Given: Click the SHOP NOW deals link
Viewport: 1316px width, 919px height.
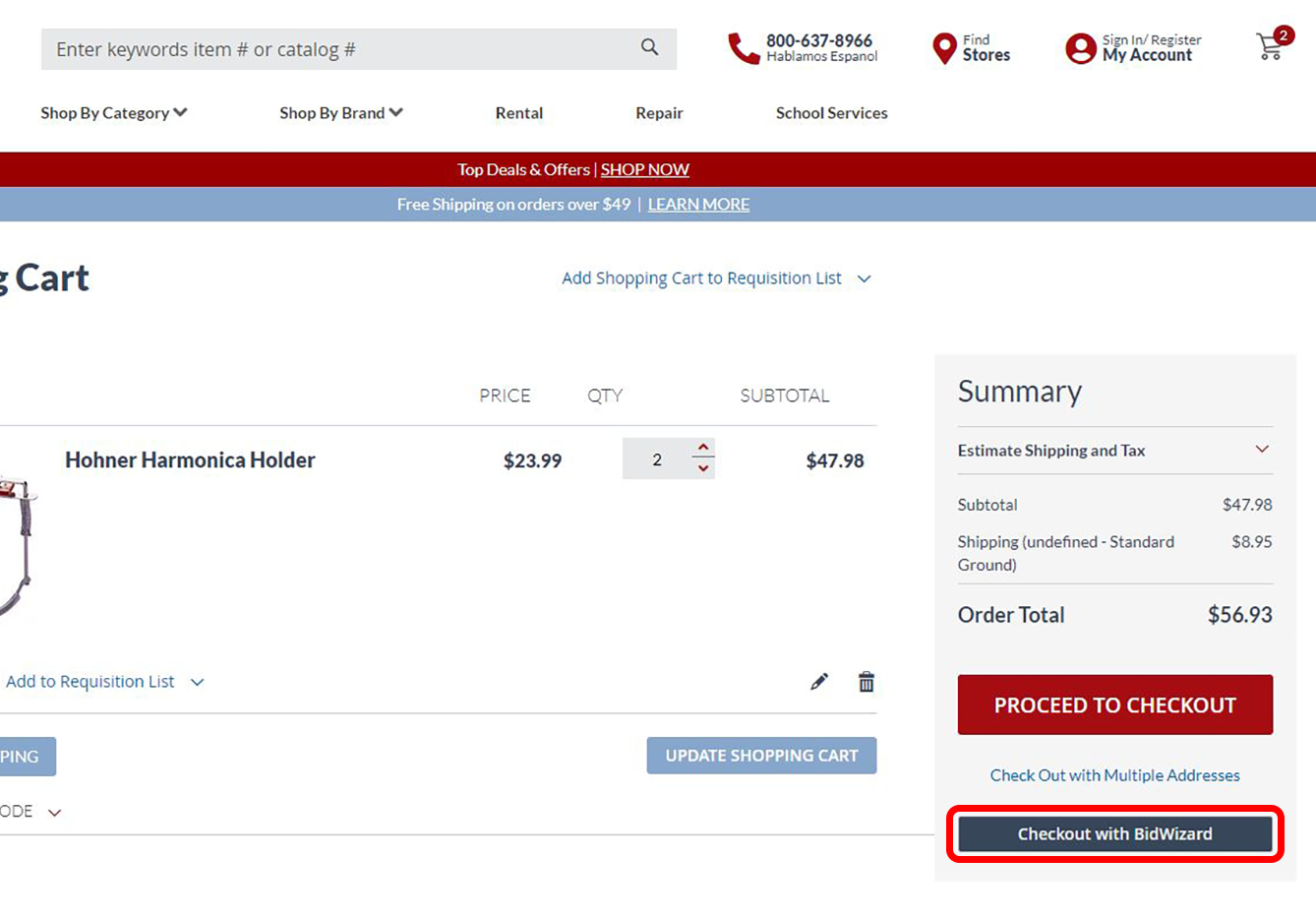Looking at the screenshot, I should coord(644,169).
